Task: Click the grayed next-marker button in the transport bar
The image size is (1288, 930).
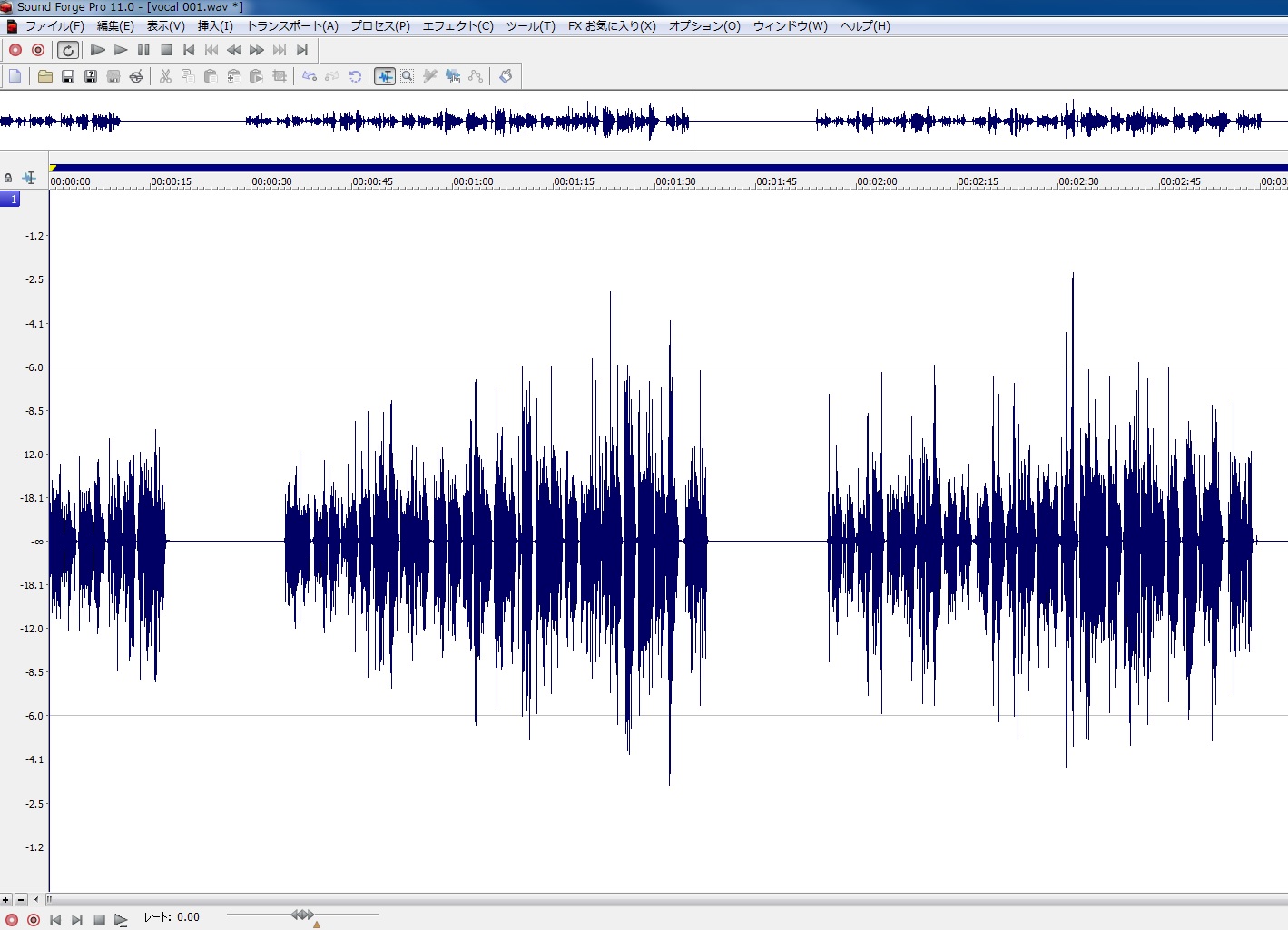Action: [280, 50]
